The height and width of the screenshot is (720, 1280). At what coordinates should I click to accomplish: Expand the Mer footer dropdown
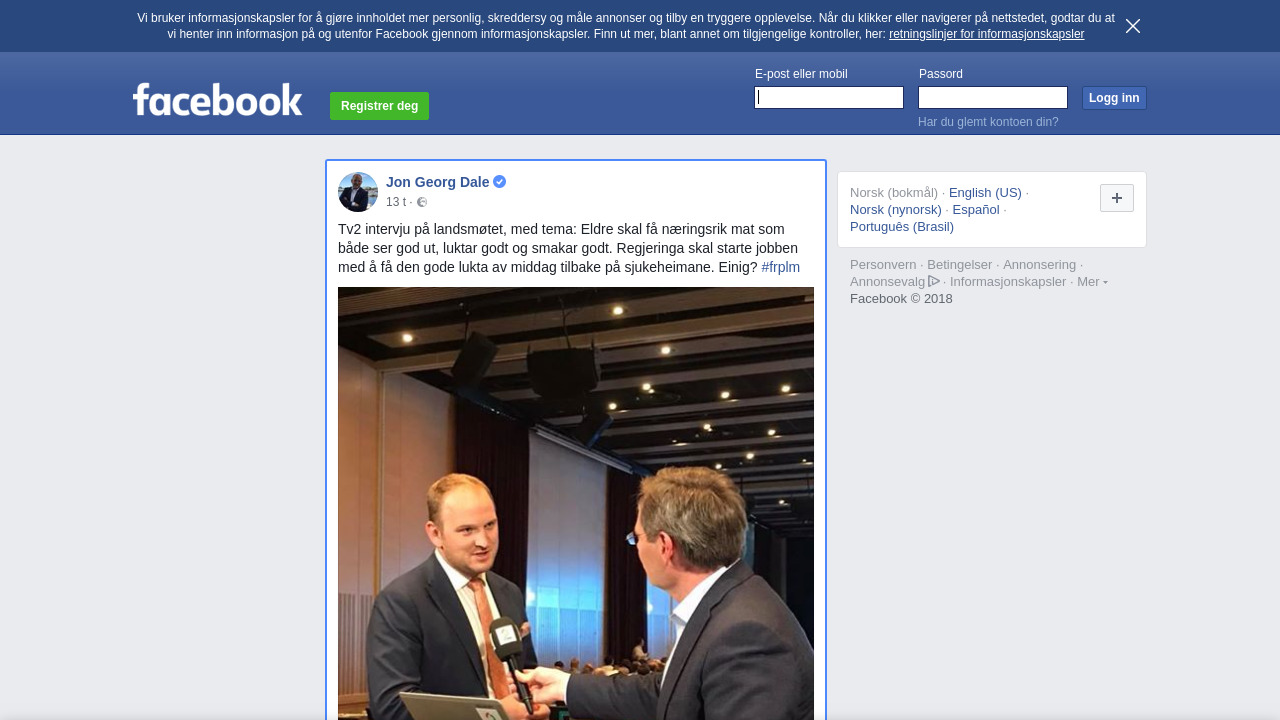pyautogui.click(x=1092, y=282)
